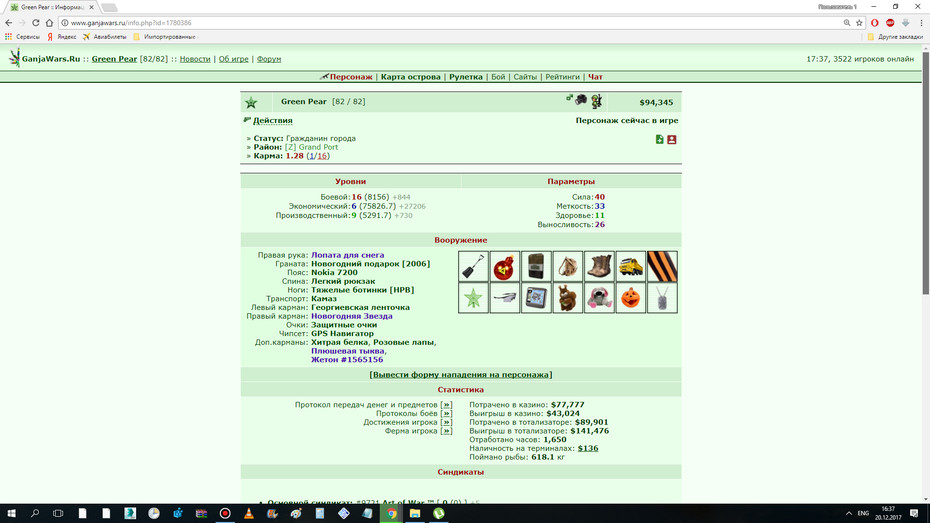Open the Яндекс bookmark
930x523 pixels.
tap(62, 37)
